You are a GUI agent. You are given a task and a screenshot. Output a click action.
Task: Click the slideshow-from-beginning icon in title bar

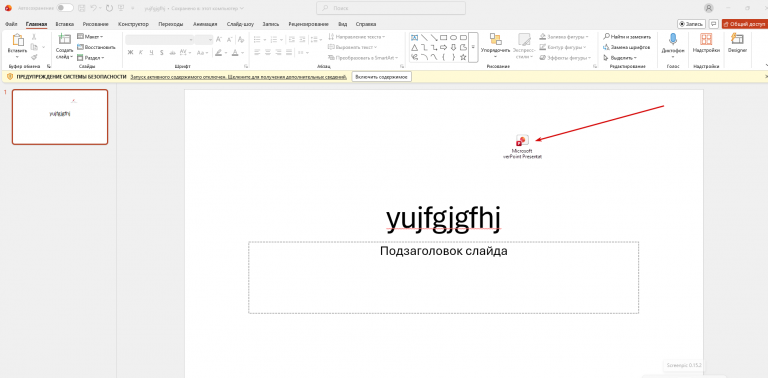coord(120,8)
